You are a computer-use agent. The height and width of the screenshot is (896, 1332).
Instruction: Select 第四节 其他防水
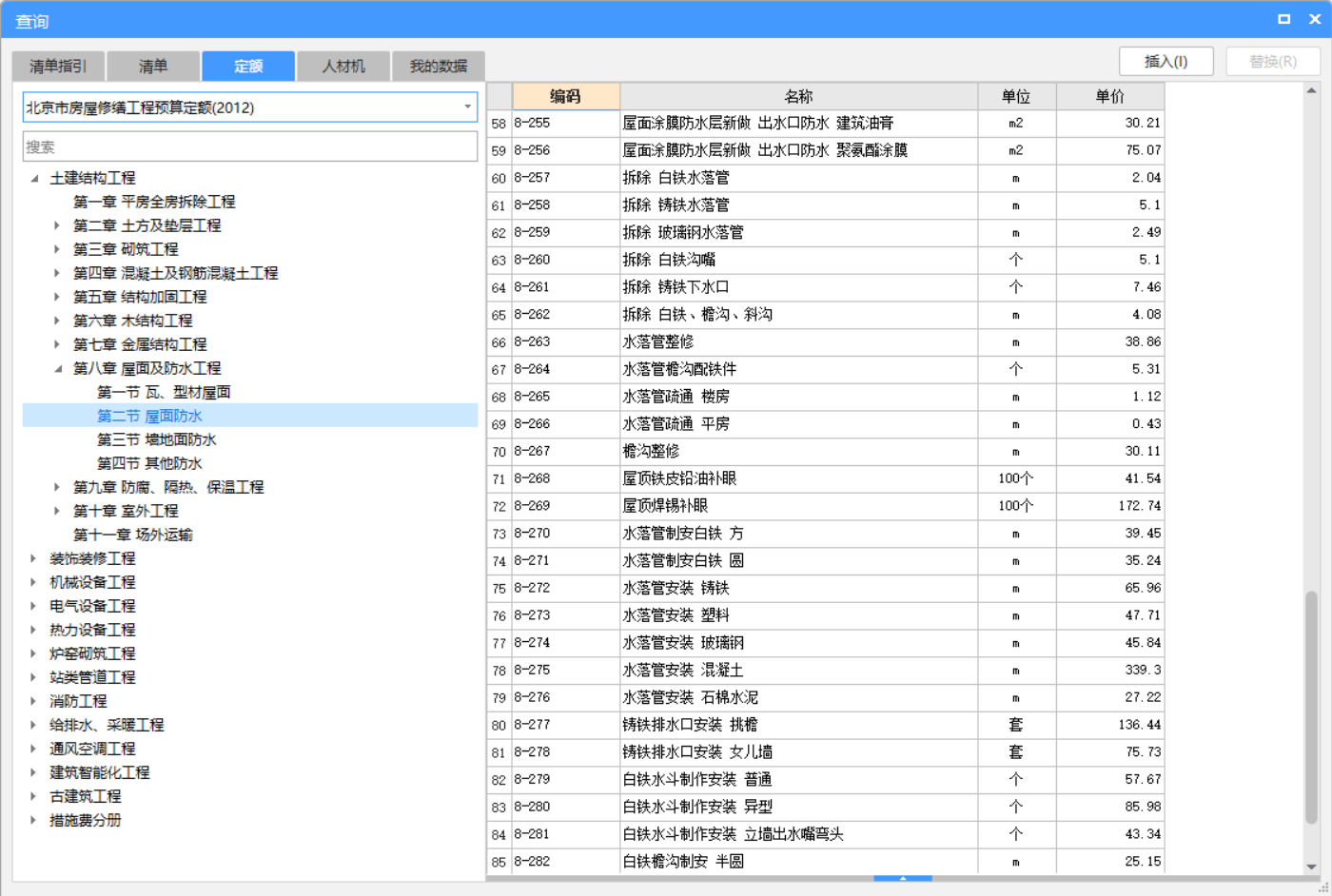pyautogui.click(x=149, y=463)
